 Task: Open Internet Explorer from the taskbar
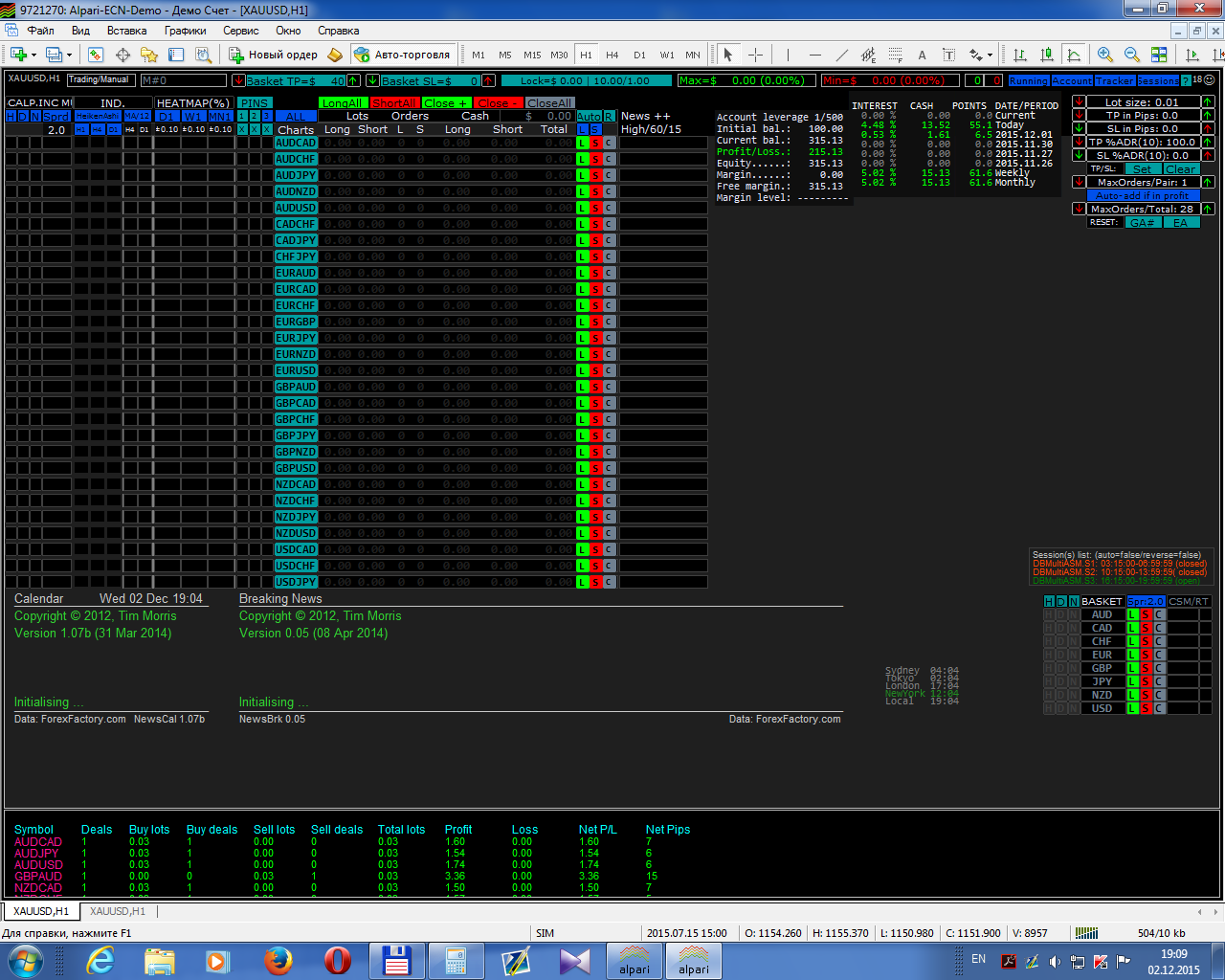pos(100,960)
